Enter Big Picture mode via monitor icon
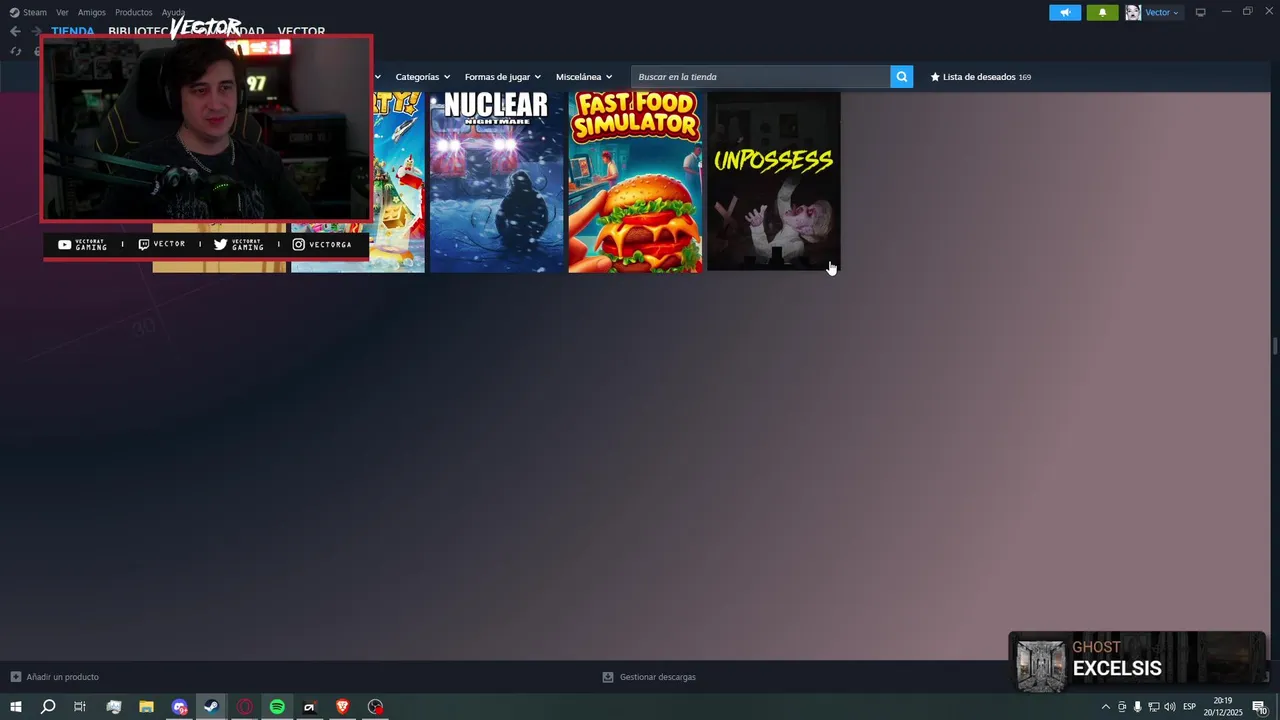 1201,12
